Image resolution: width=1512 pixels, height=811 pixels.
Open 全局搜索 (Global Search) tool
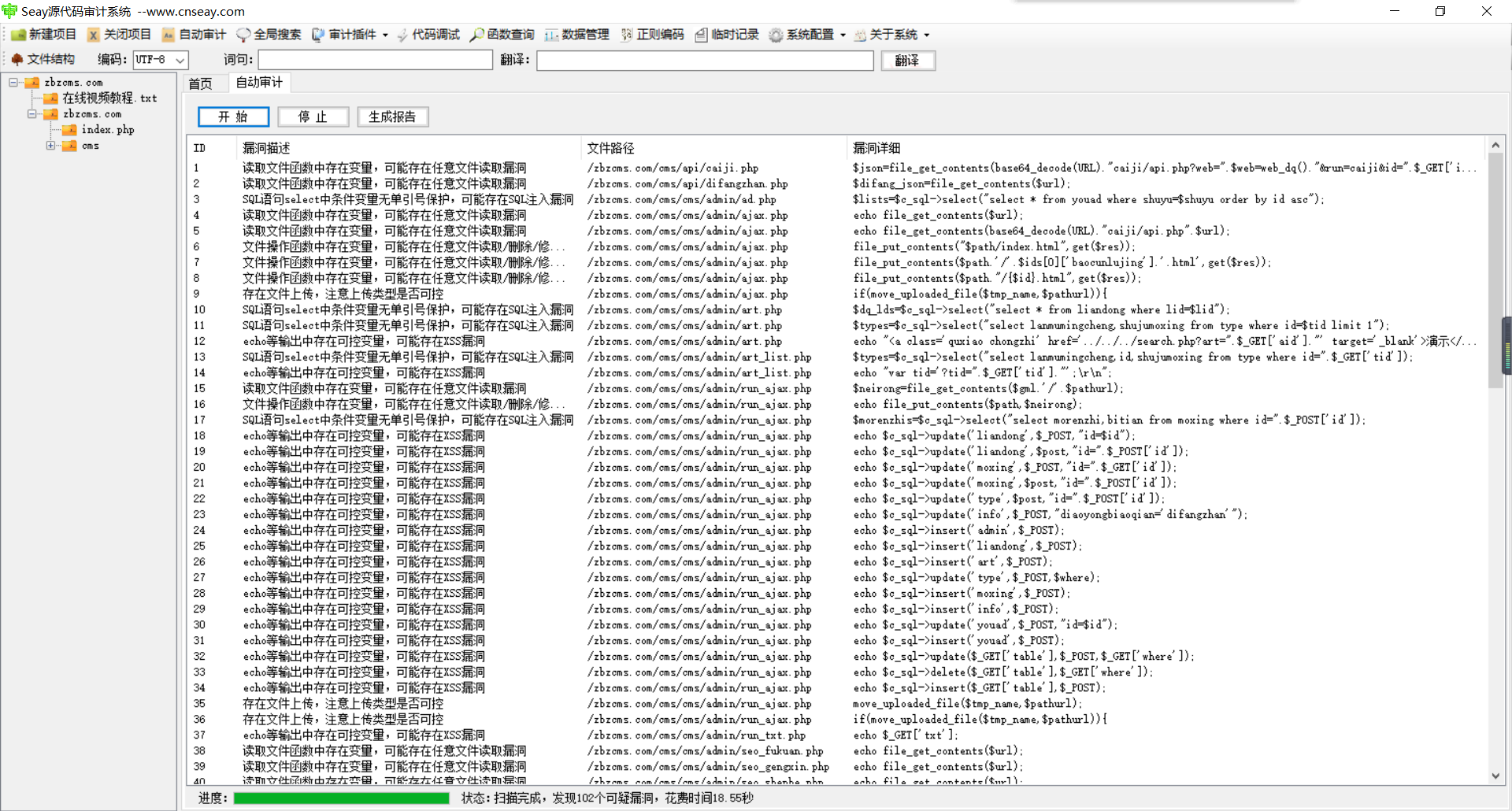(269, 35)
